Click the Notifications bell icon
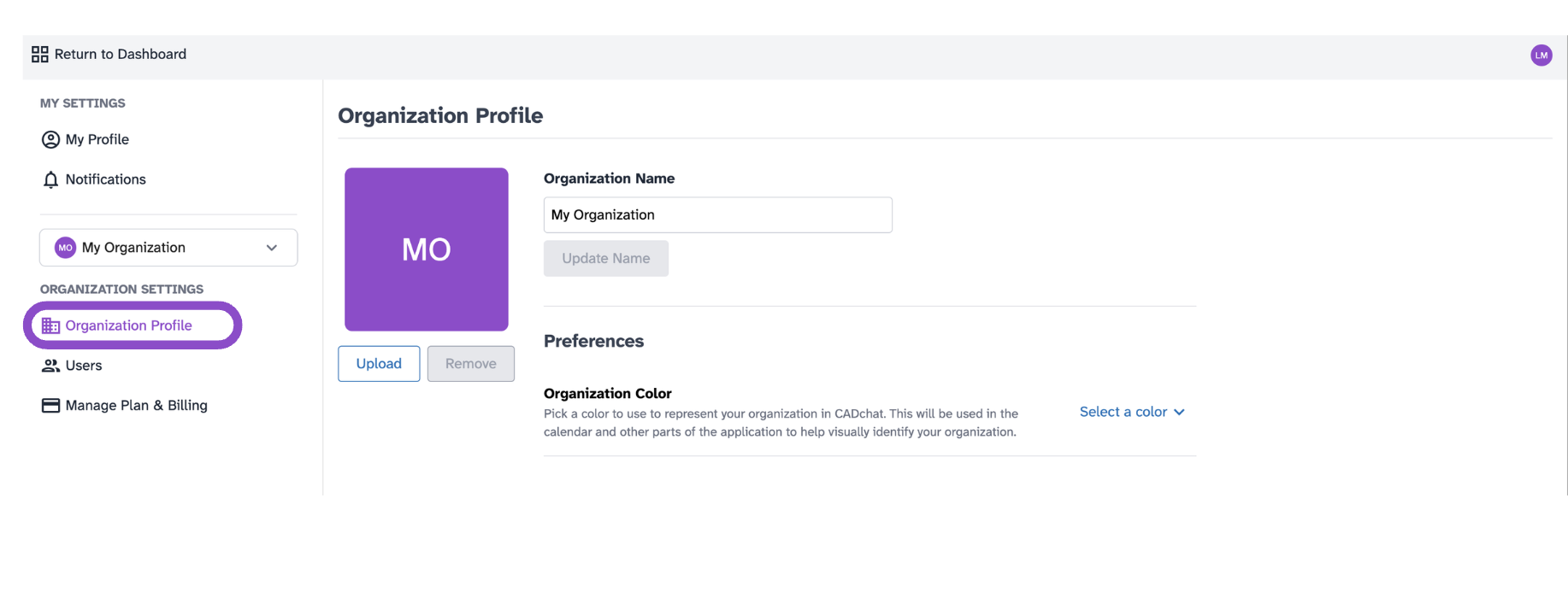Viewport: 1568px width, 598px height. [x=50, y=179]
